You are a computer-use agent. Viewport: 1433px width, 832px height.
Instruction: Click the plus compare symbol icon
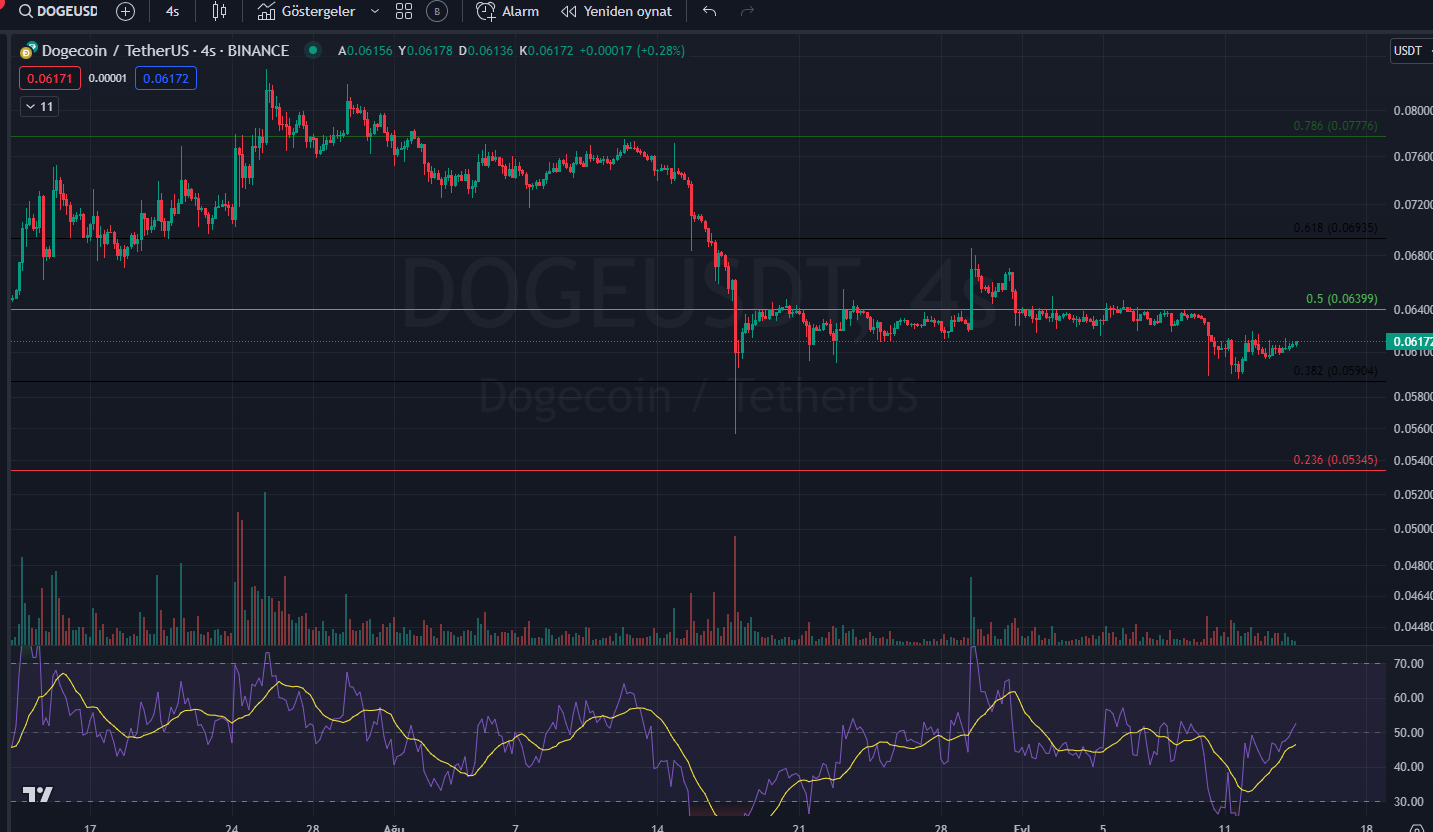pyautogui.click(x=125, y=12)
